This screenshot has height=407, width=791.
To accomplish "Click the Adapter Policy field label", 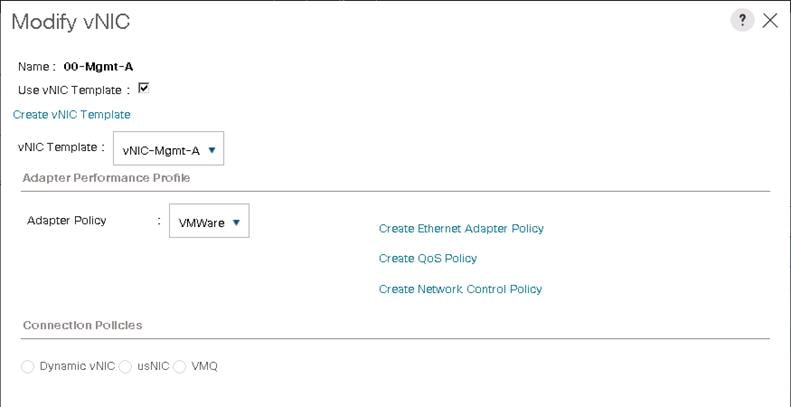I will (x=66, y=220).
